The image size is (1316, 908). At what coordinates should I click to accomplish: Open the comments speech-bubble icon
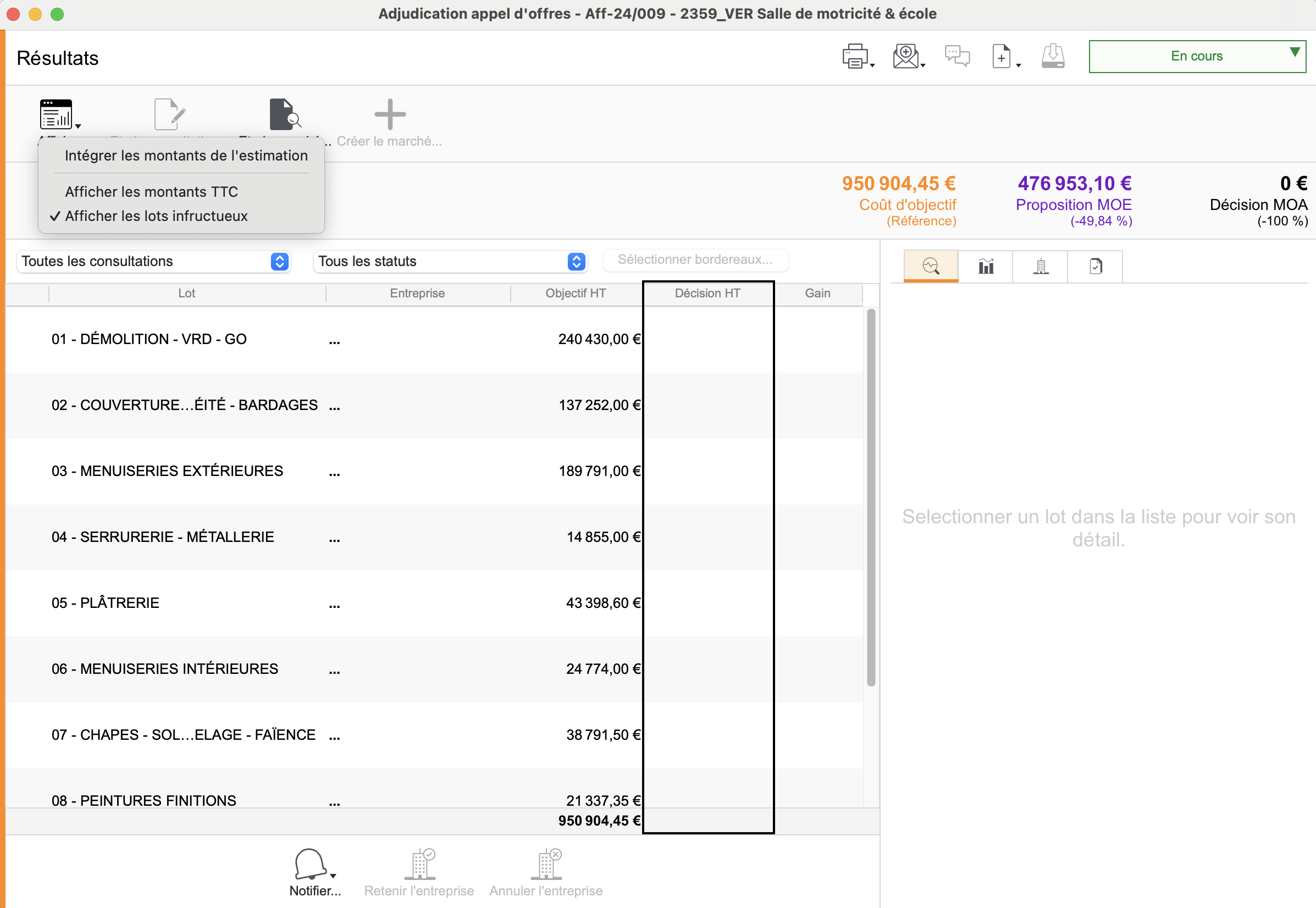(x=957, y=56)
